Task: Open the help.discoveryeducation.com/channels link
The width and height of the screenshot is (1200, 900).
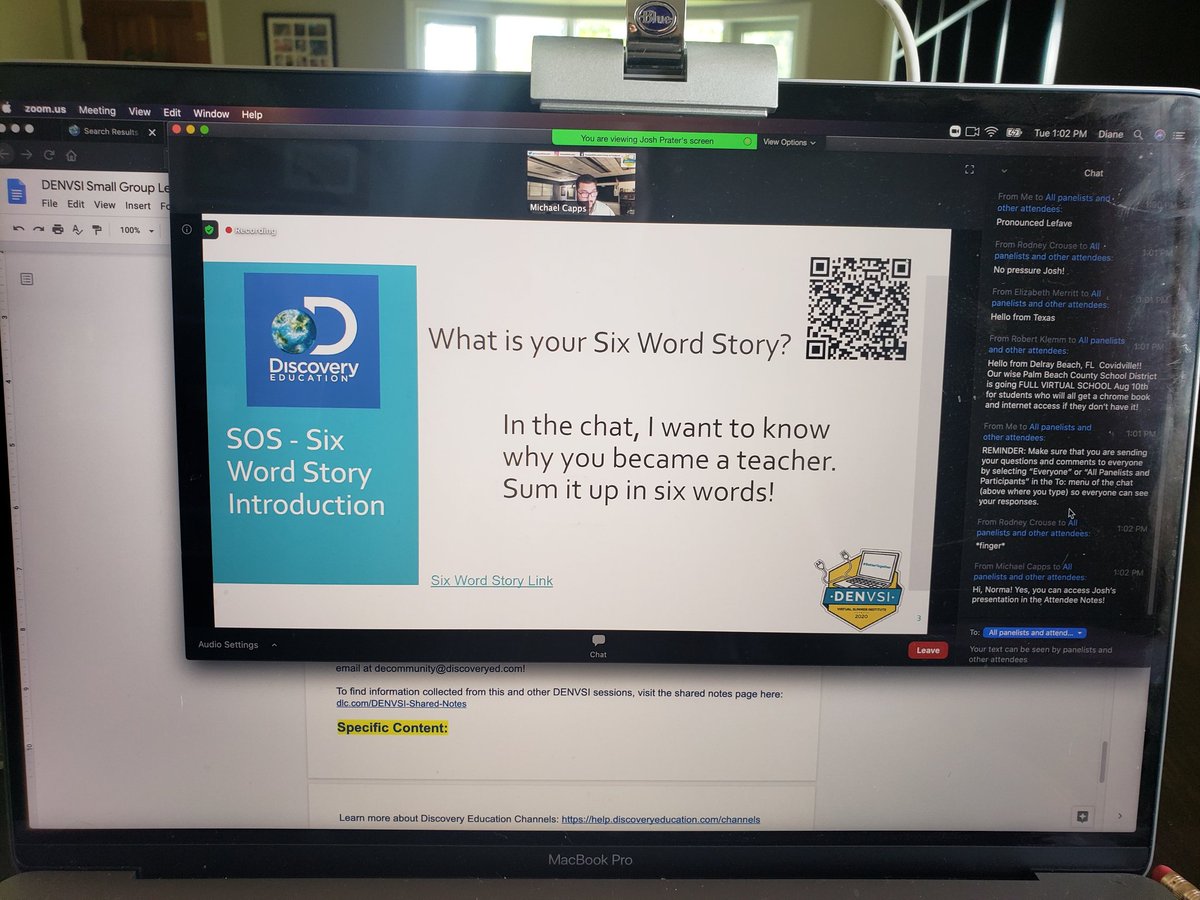Action: pos(660,819)
